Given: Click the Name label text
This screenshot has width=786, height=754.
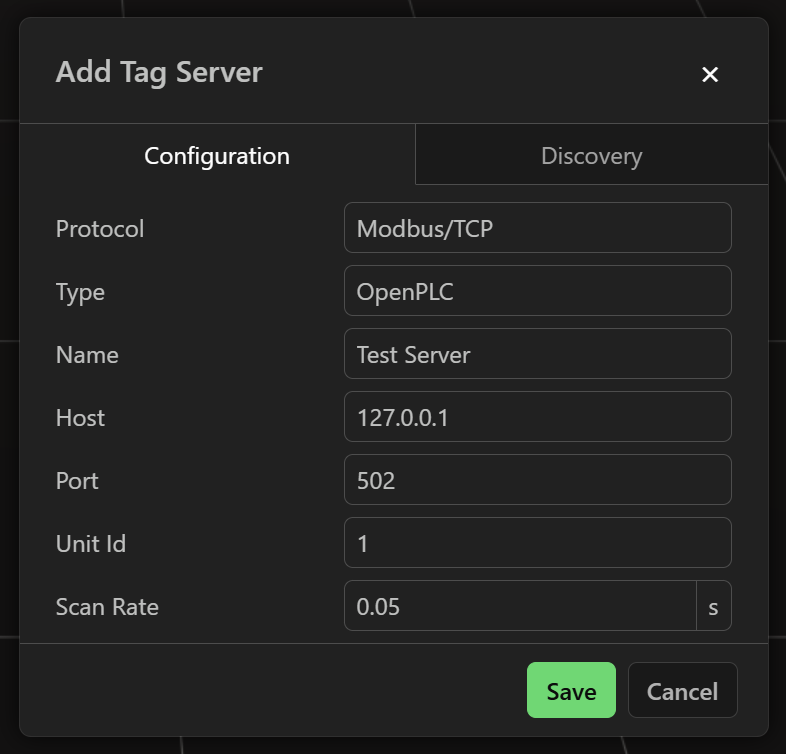Looking at the screenshot, I should pyautogui.click(x=87, y=355).
